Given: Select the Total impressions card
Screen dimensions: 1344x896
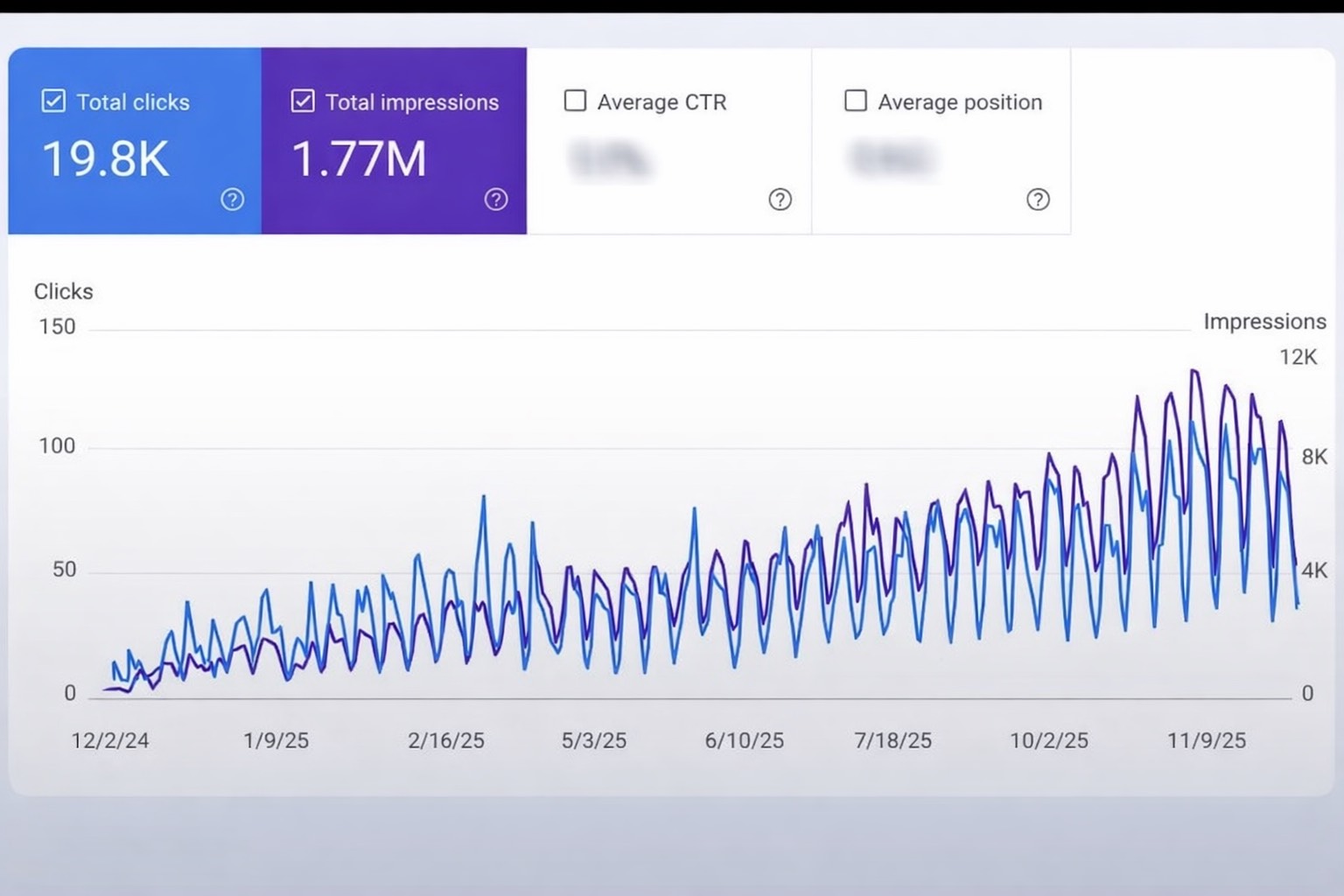Looking at the screenshot, I should pos(395,140).
